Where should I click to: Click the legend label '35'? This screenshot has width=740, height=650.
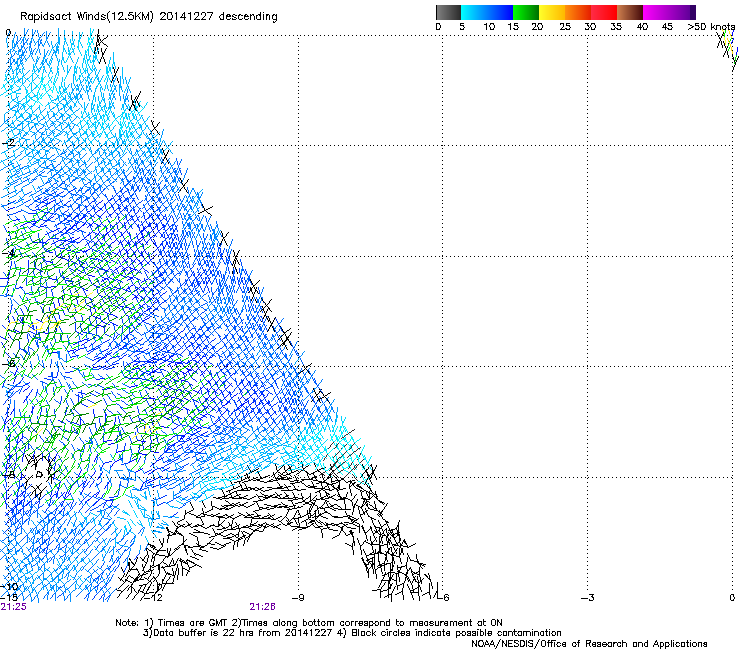[x=616, y=27]
